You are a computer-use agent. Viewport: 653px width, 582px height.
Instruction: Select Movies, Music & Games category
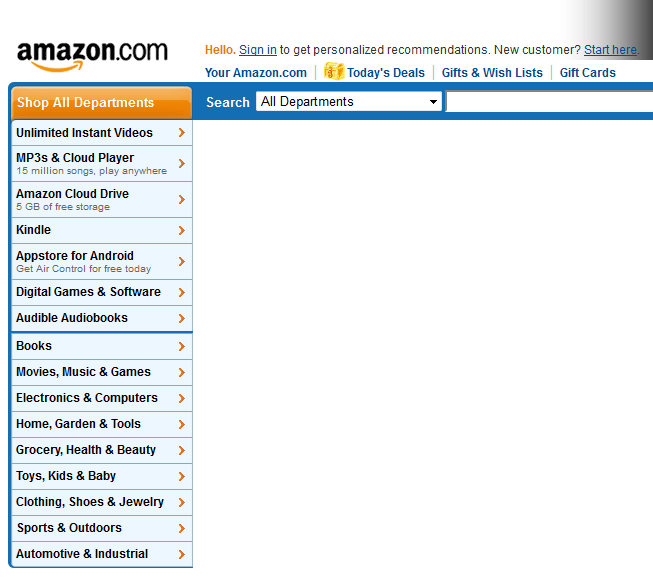click(x=83, y=372)
